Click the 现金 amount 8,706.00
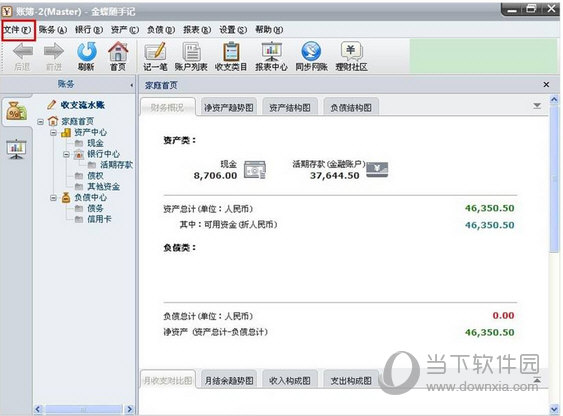 [x=215, y=175]
